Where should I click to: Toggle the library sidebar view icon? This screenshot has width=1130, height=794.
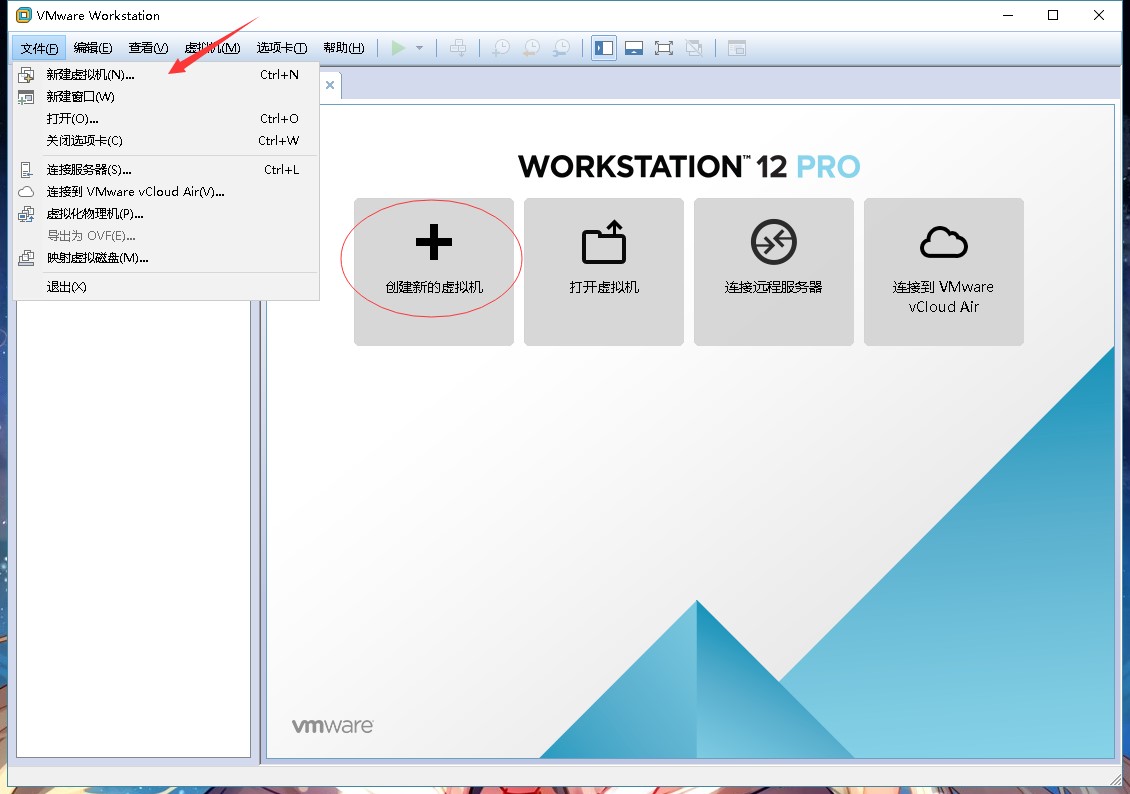(x=604, y=48)
